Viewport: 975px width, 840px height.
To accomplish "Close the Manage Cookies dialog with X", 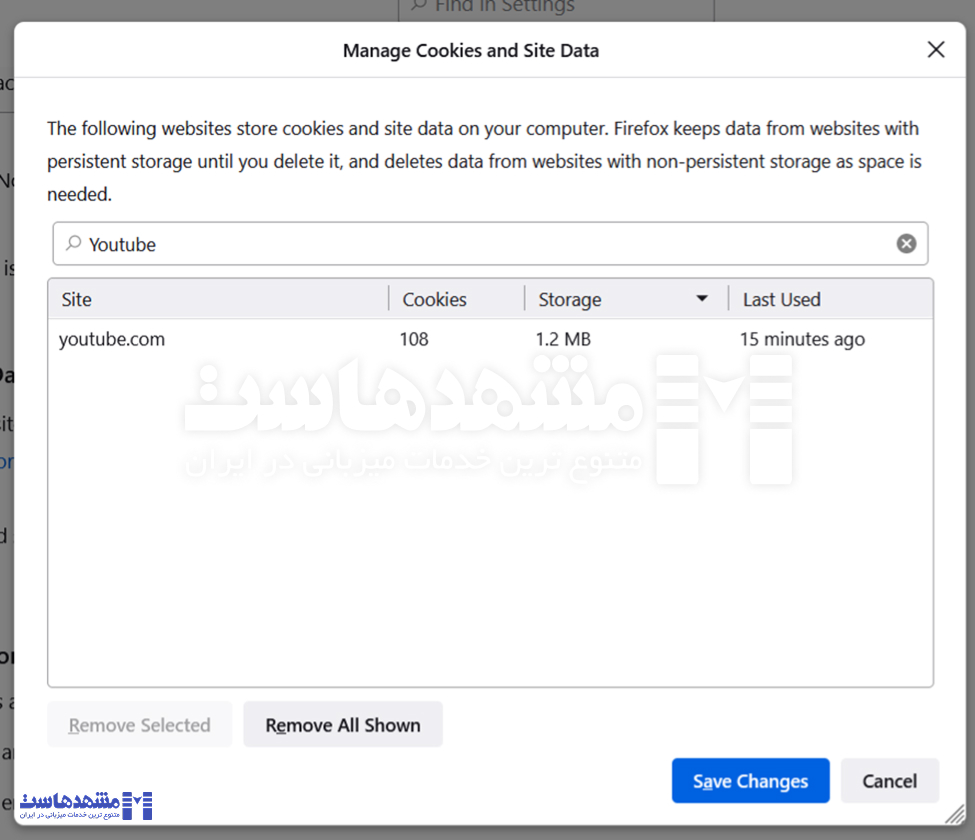I will [935, 50].
